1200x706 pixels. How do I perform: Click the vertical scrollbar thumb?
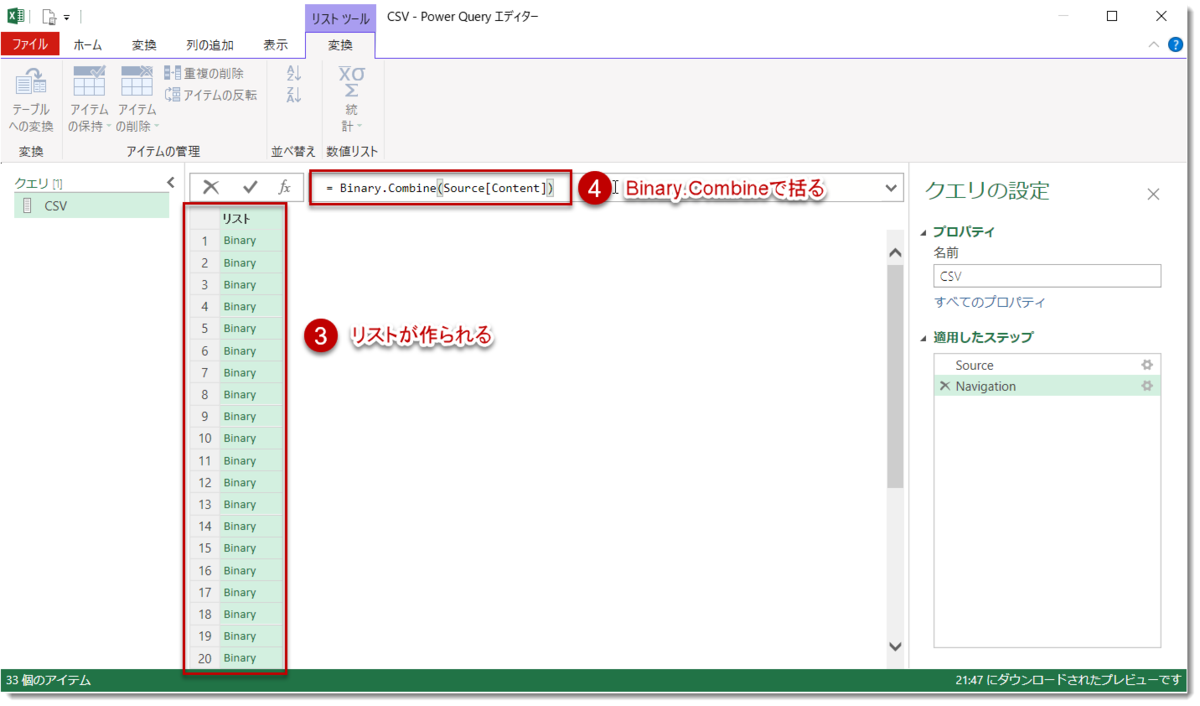895,377
